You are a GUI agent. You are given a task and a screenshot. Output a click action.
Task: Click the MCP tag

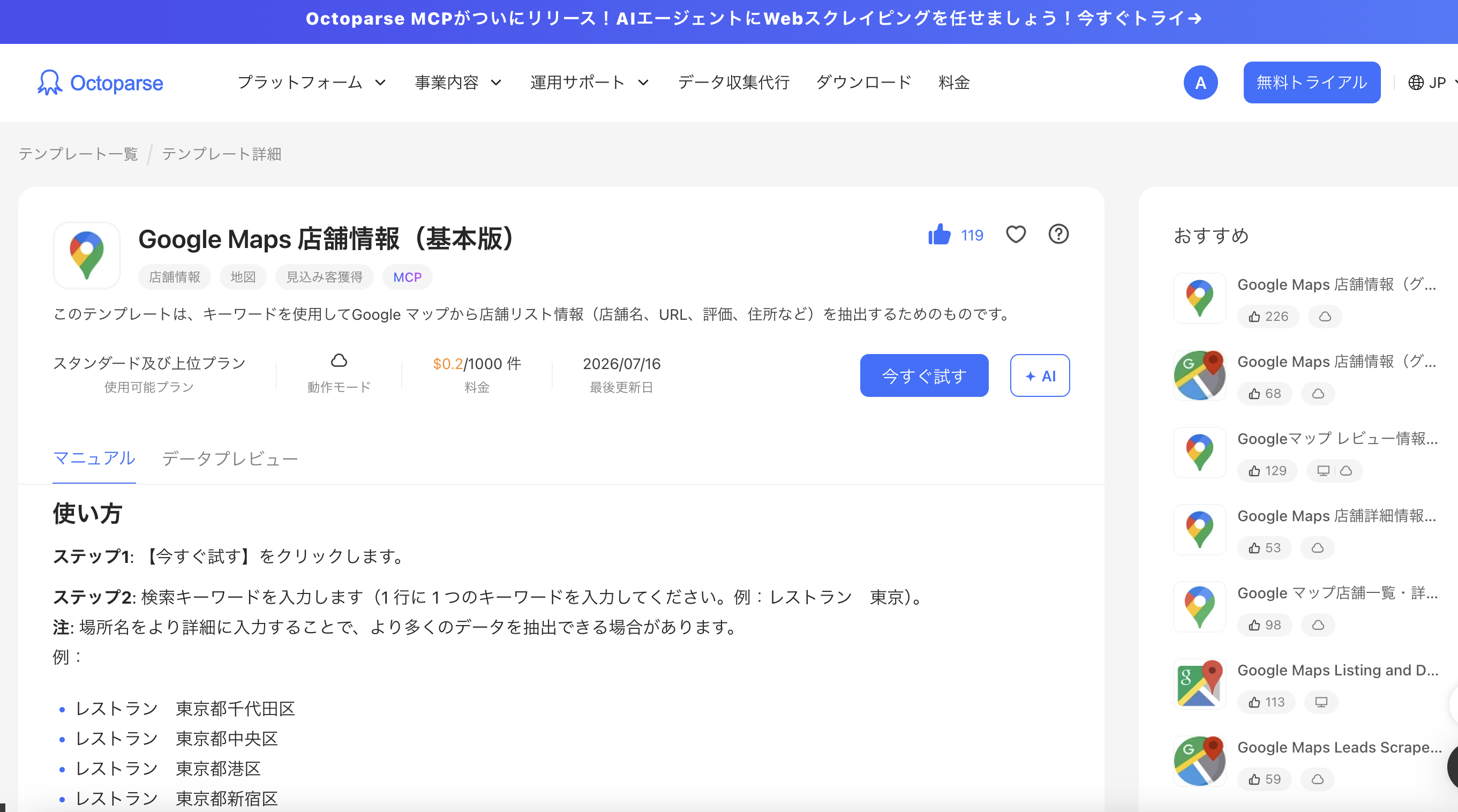[x=408, y=277]
